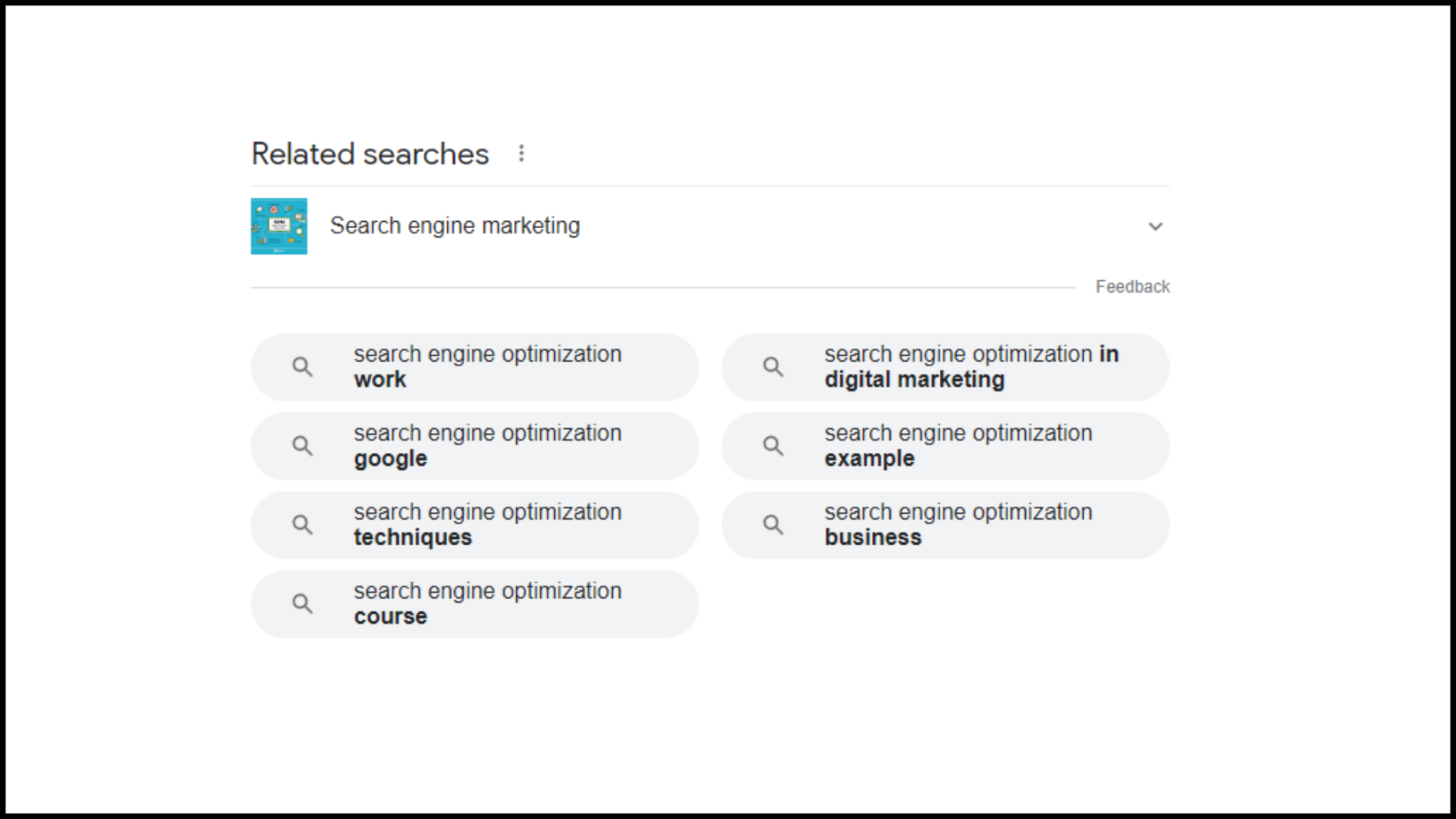Click magnifier icon for optimization google
Screen dimensions: 1456x819
click(x=302, y=446)
